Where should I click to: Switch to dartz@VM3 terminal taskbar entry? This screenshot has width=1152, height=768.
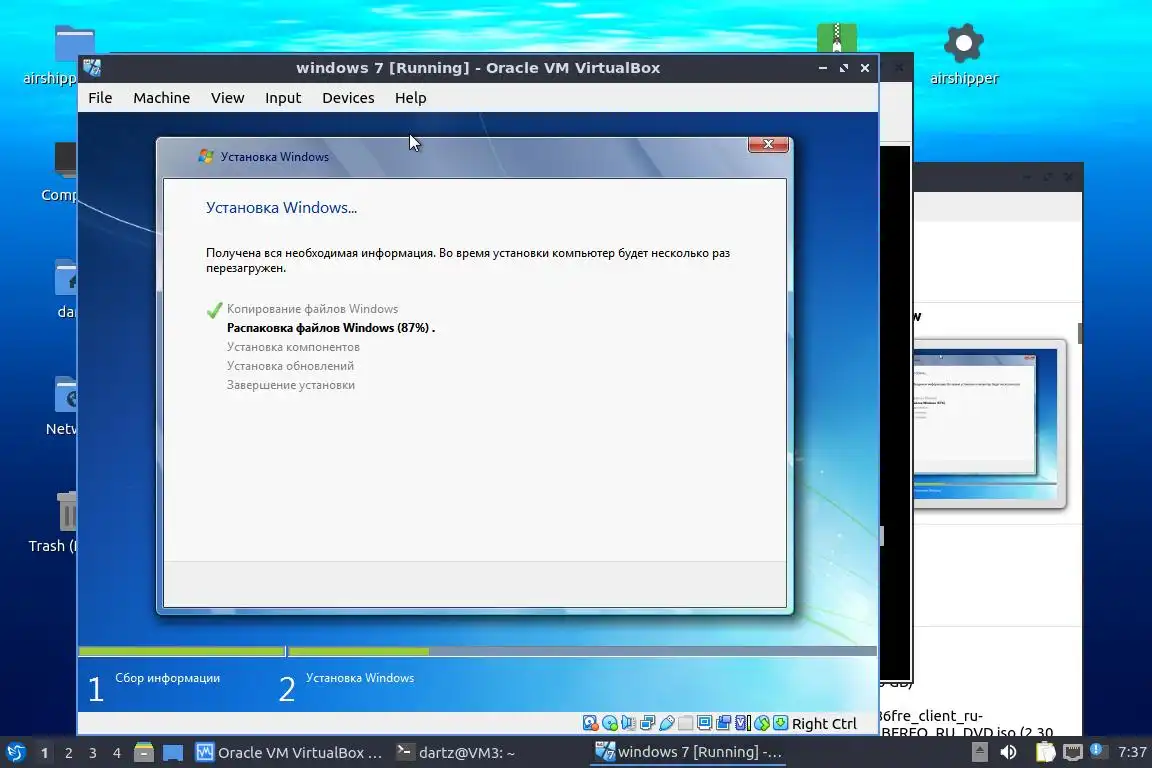click(456, 753)
